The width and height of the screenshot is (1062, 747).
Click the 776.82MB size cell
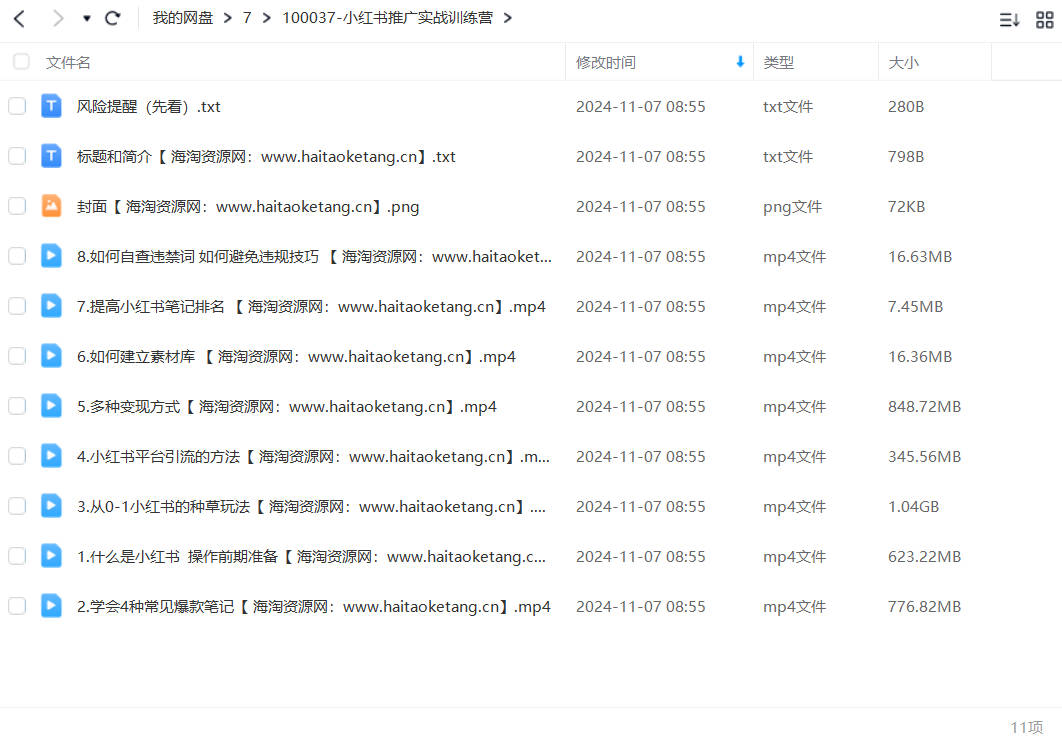pyautogui.click(x=924, y=606)
